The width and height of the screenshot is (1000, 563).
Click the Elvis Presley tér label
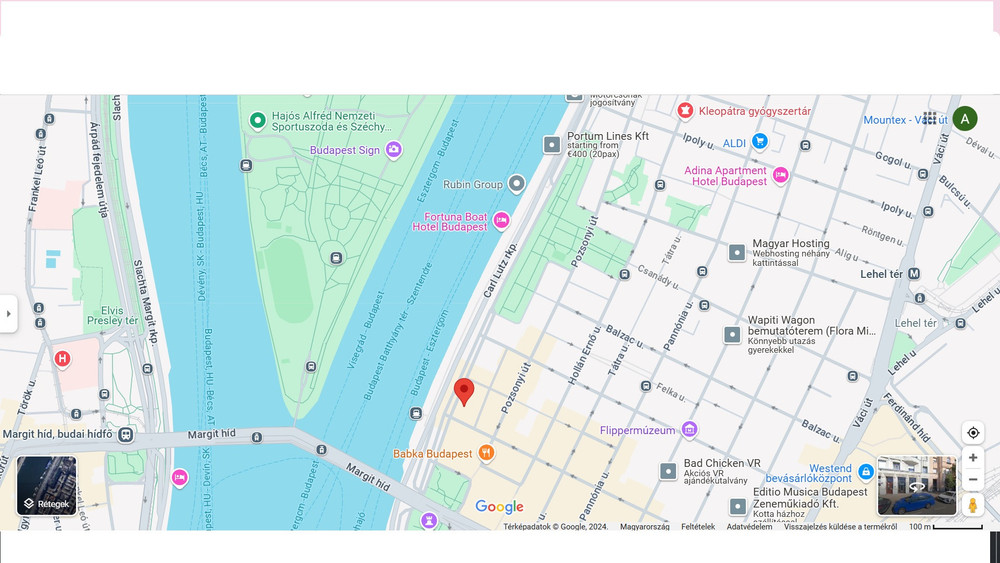[x=112, y=315]
